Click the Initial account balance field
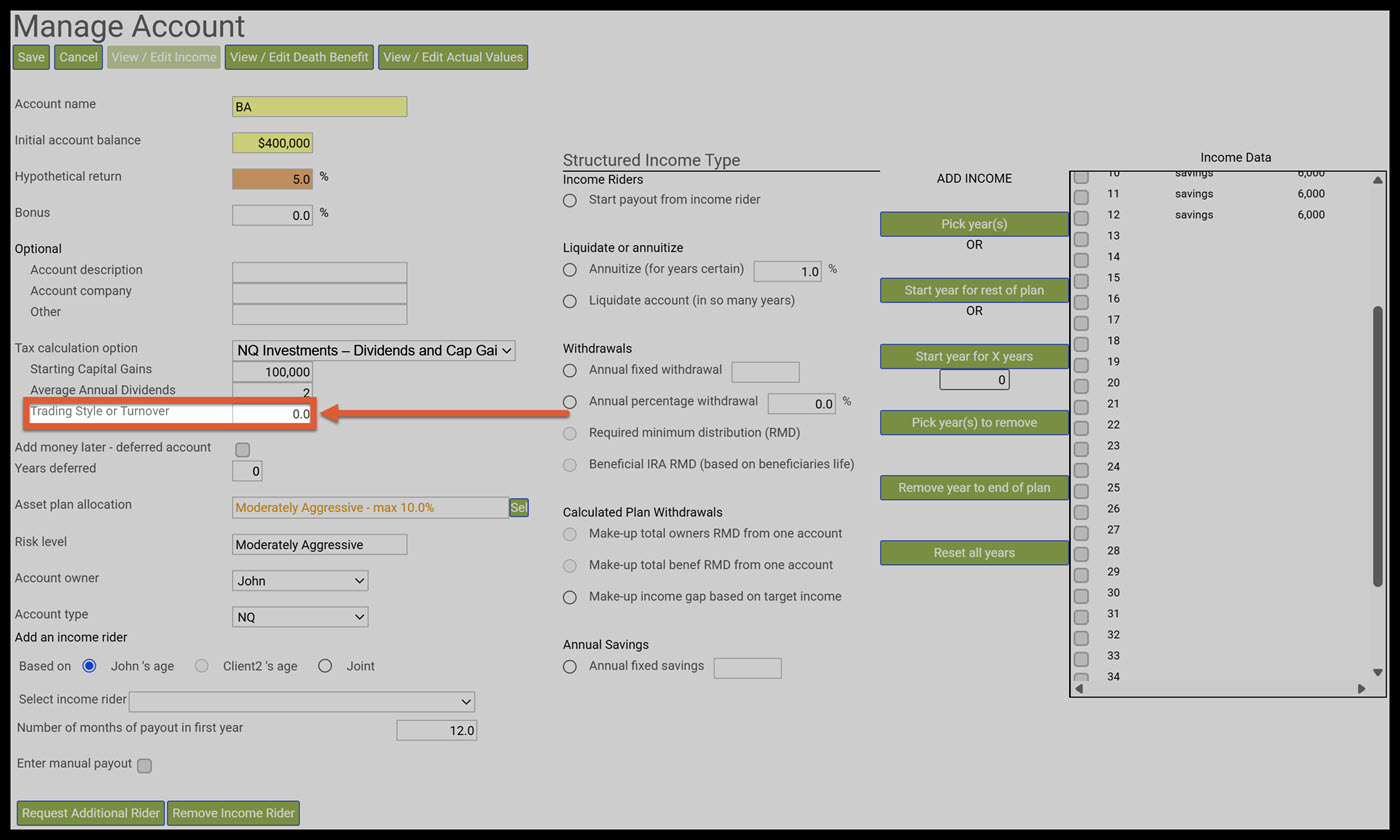1400x840 pixels. (272, 143)
